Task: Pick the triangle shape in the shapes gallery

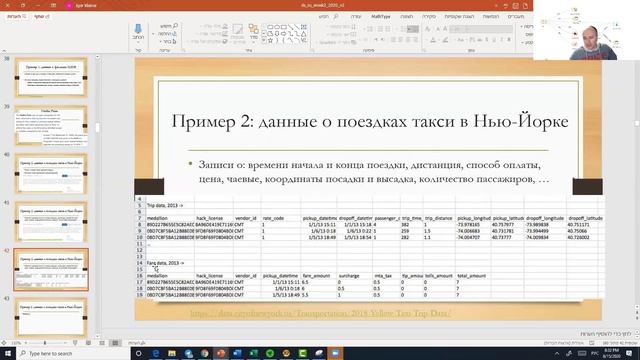Action: tap(304, 34)
